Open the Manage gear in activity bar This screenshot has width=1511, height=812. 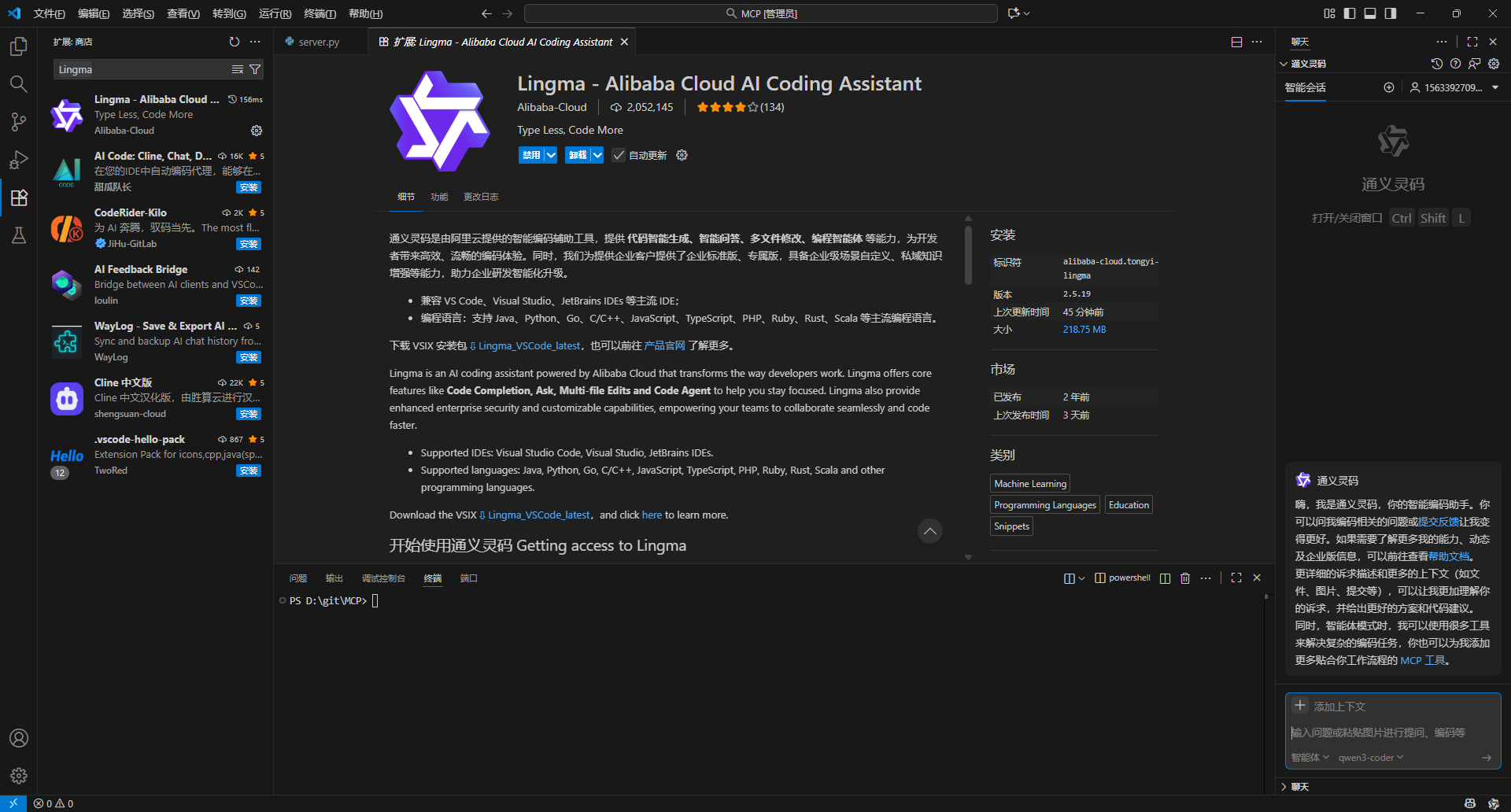click(19, 776)
